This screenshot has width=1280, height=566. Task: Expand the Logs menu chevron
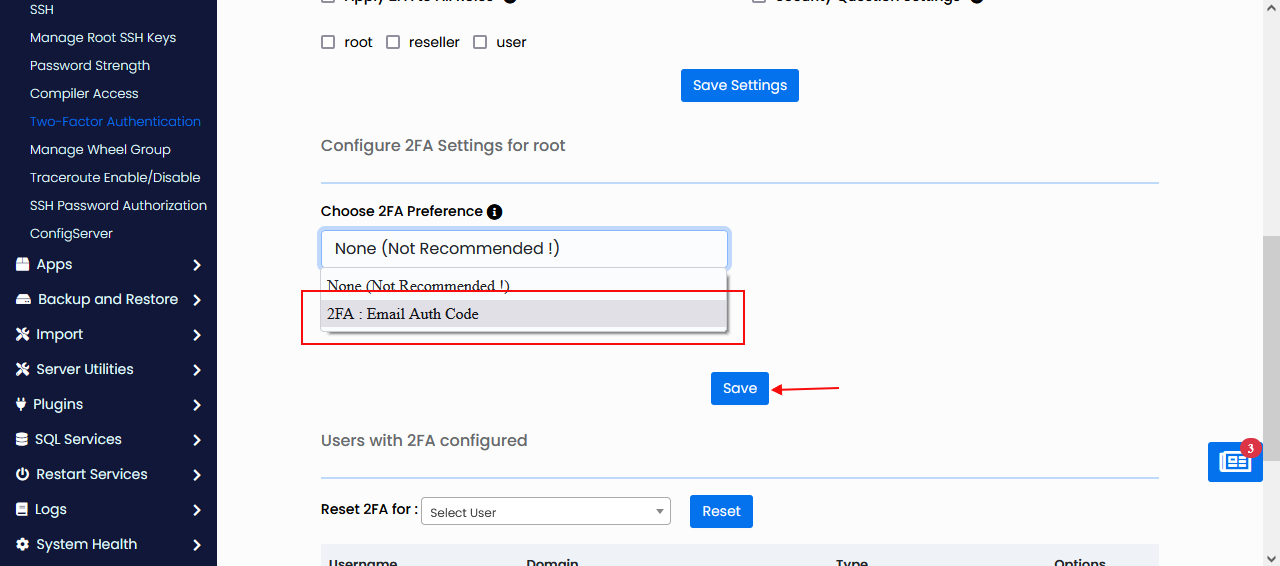197,510
